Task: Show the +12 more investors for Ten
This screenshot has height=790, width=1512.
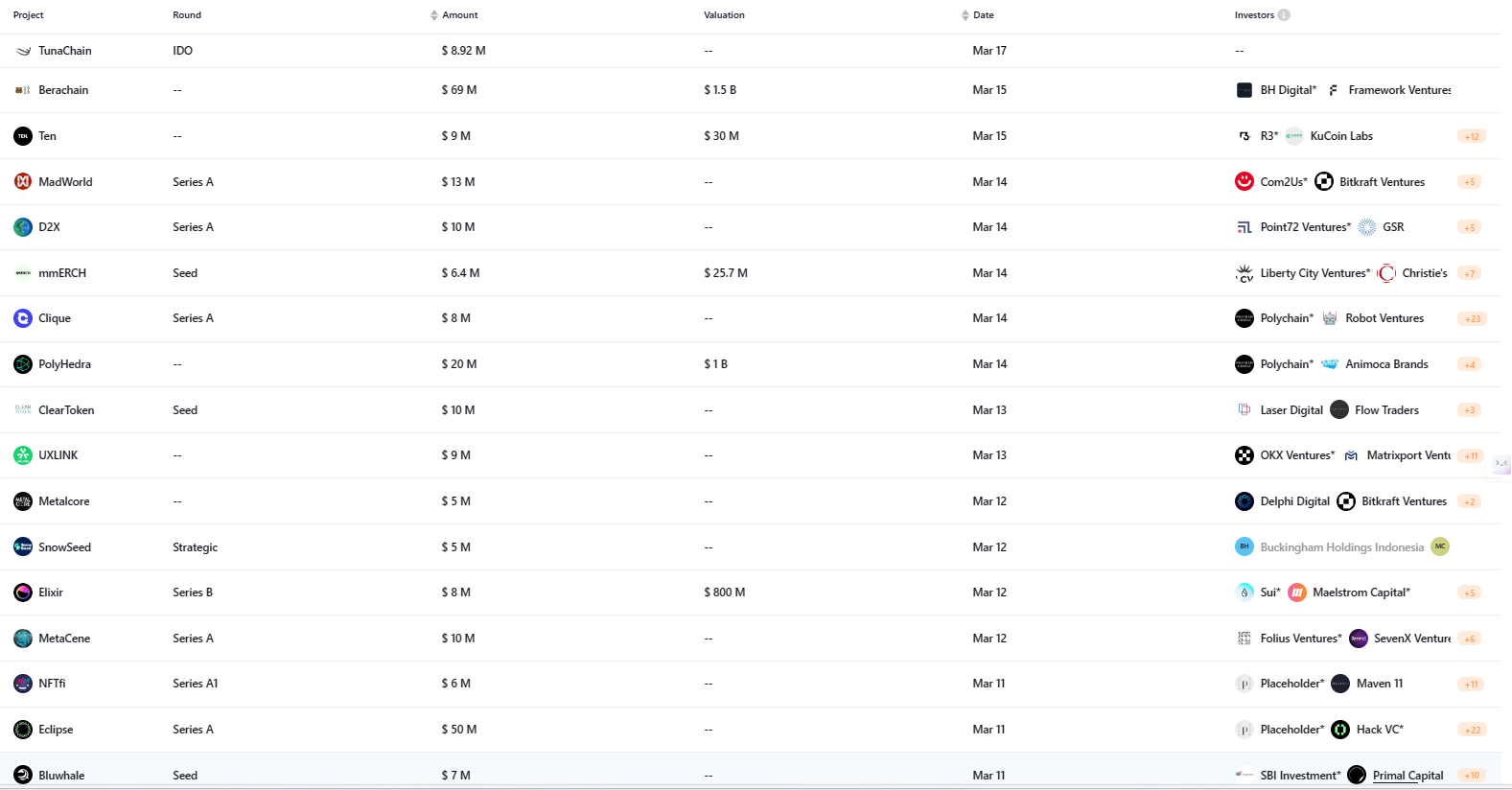Action: pos(1472,137)
